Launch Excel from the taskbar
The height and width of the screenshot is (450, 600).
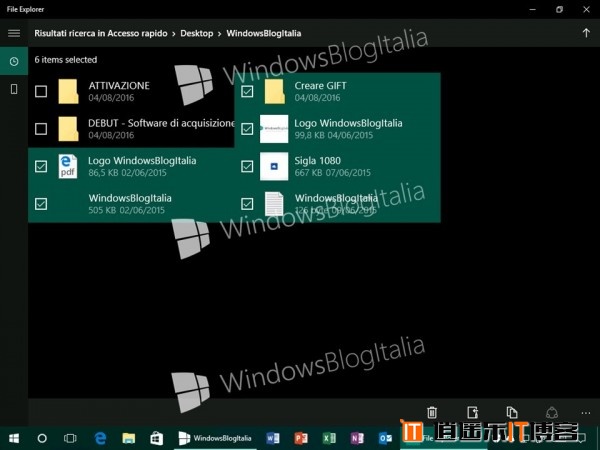(x=329, y=438)
